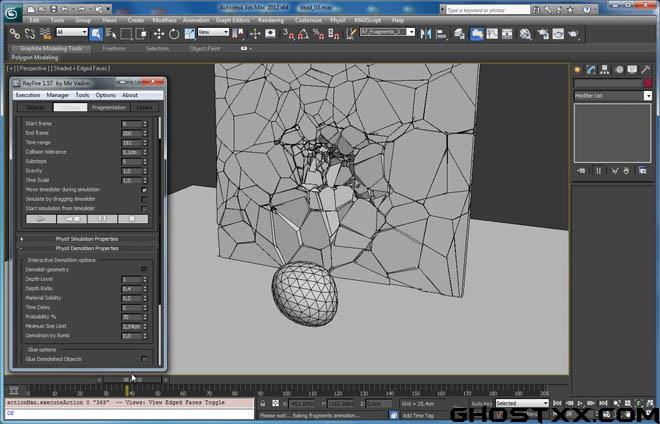The width and height of the screenshot is (660, 424).
Task: Open the Quick Access toolbar dropdown arrow
Action: [108, 8]
